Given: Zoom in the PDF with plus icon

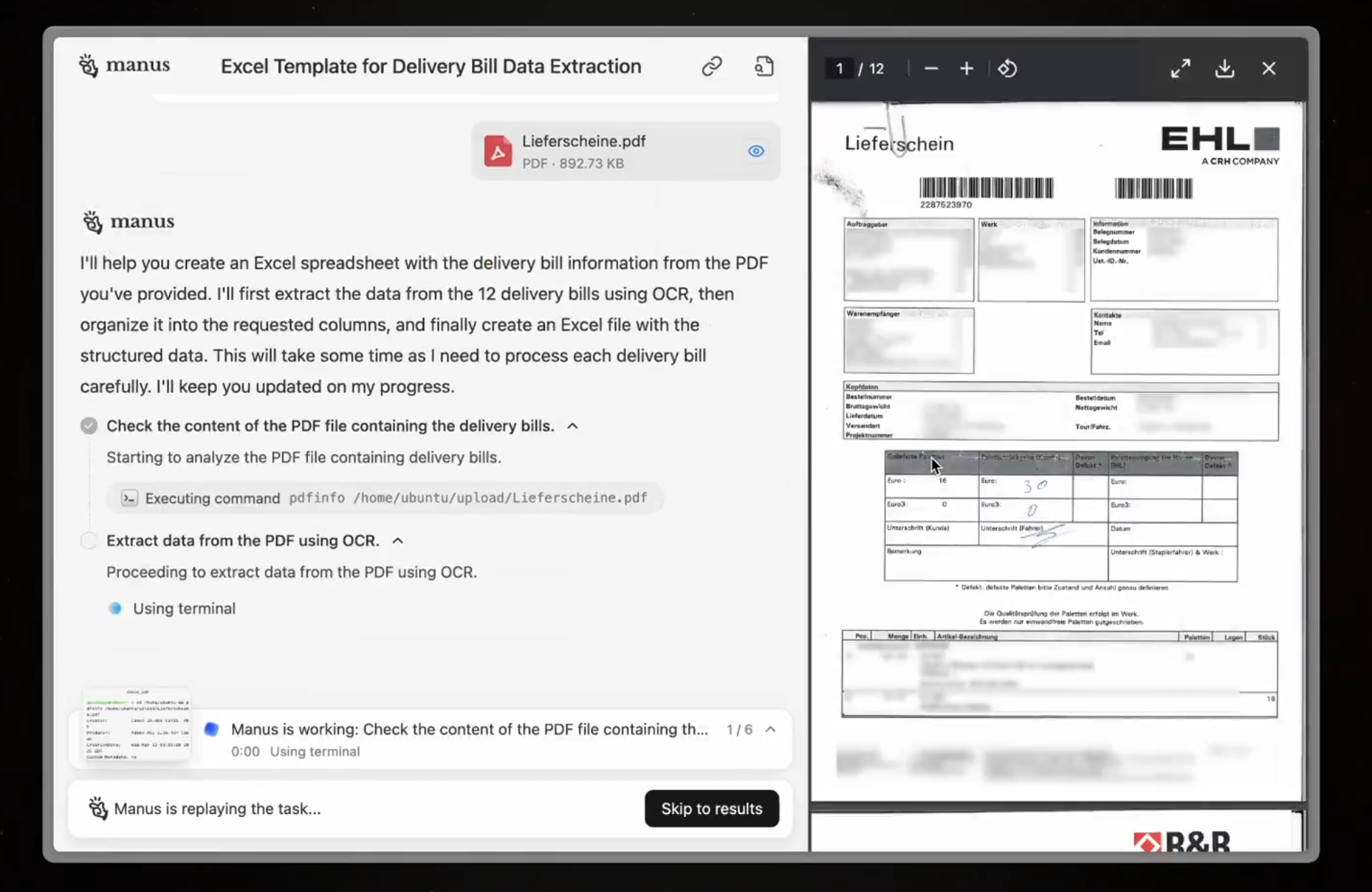Looking at the screenshot, I should click(967, 69).
